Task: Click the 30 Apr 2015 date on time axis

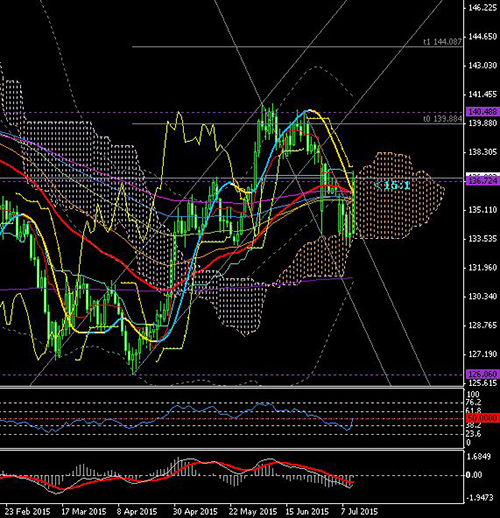Action: tap(195, 511)
